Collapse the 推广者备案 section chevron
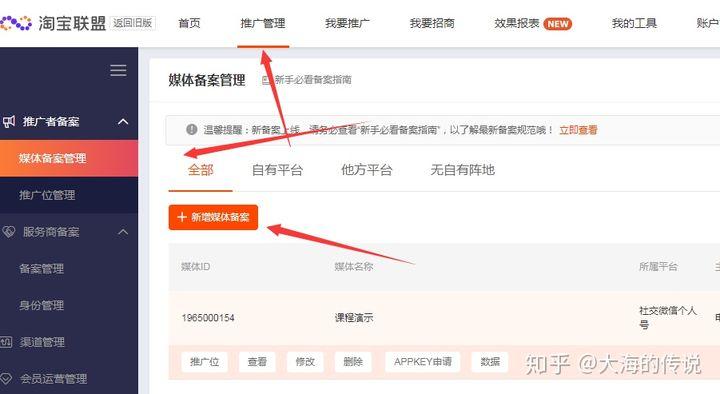Viewport: 720px width, 394px height. 123,122
